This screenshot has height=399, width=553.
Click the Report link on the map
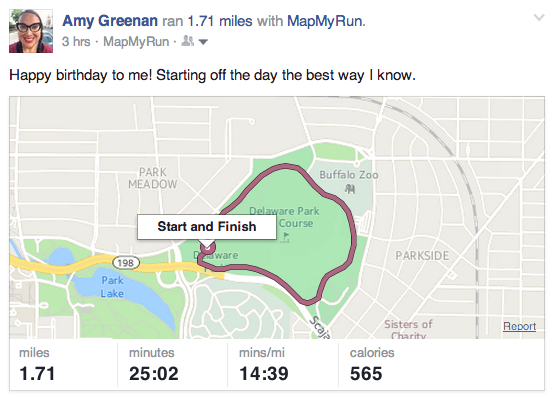519,326
